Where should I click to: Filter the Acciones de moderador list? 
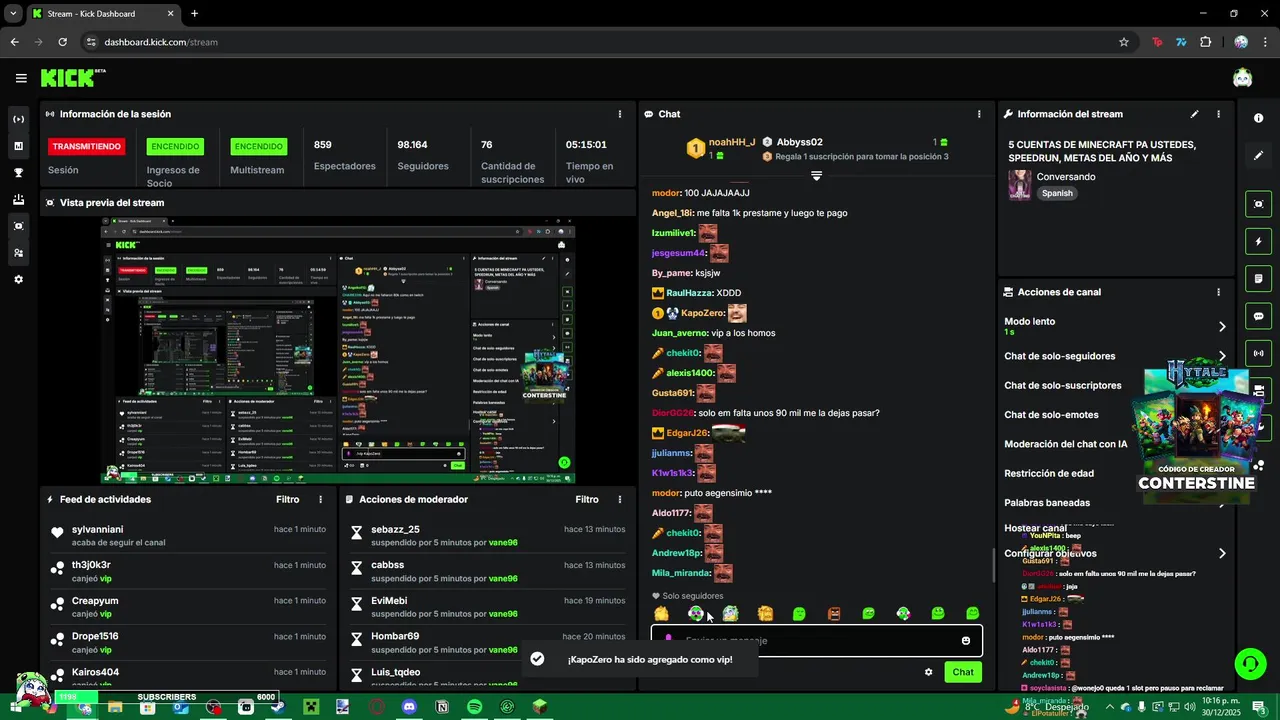[x=587, y=499]
